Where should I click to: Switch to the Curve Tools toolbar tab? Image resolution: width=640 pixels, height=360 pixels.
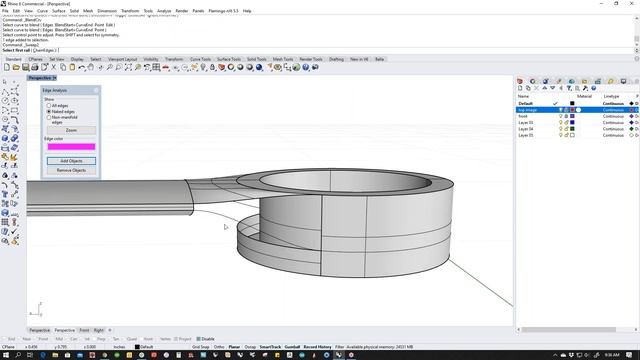tap(200, 59)
